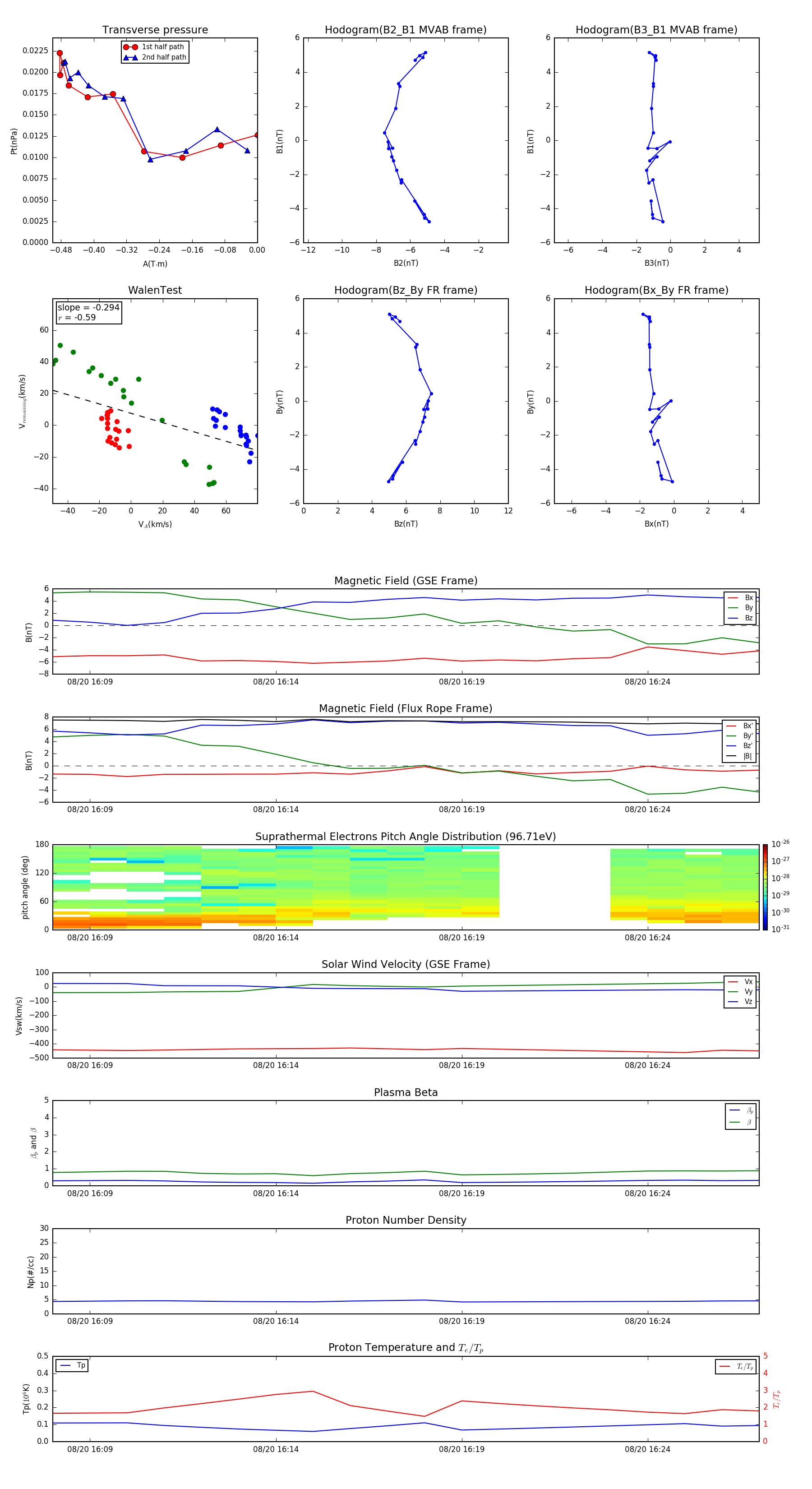Screen dimensions: 812x1489
Task: Click the By legend entry in GSE panel
Action: (740, 607)
